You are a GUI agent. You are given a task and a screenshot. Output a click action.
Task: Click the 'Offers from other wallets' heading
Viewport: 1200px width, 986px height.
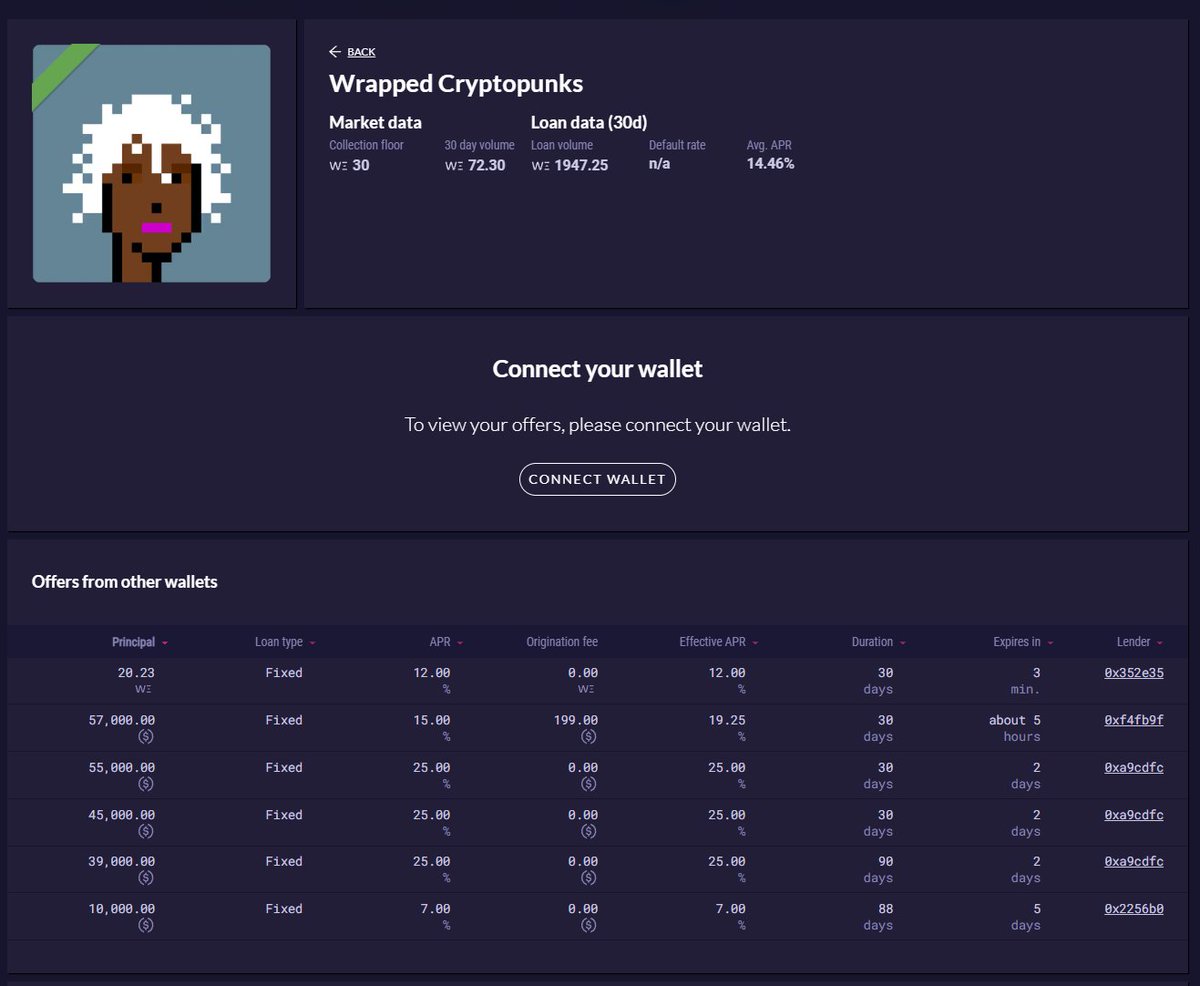pyautogui.click(x=125, y=581)
